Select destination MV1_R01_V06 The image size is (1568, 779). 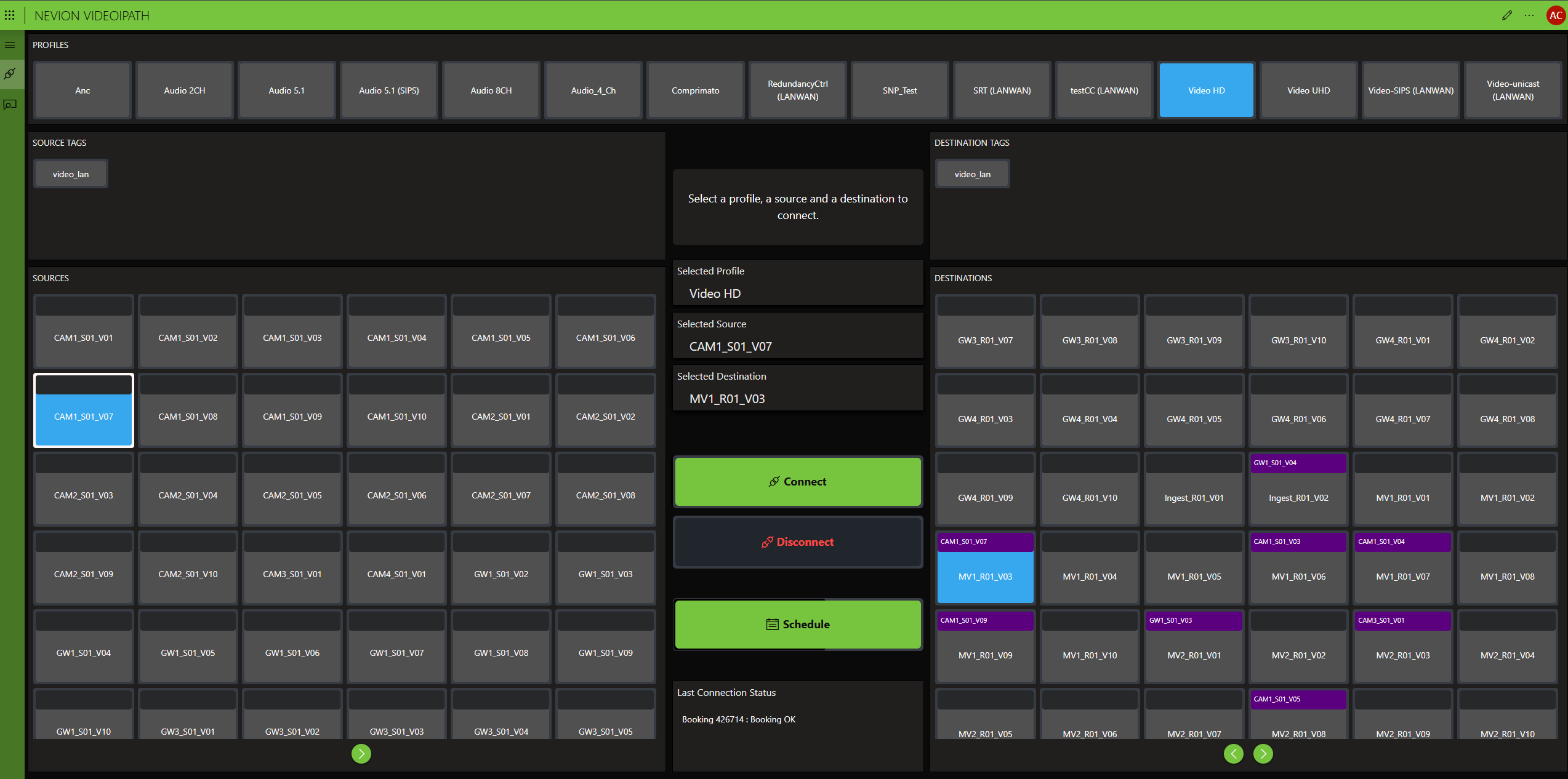(x=1299, y=567)
